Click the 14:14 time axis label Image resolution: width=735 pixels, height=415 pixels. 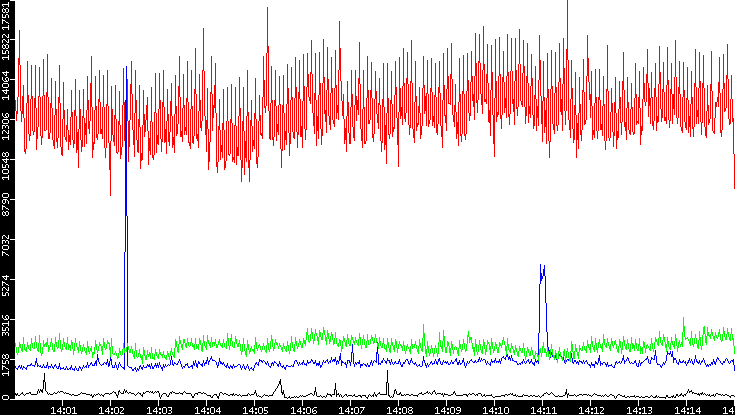pyautogui.click(x=687, y=410)
